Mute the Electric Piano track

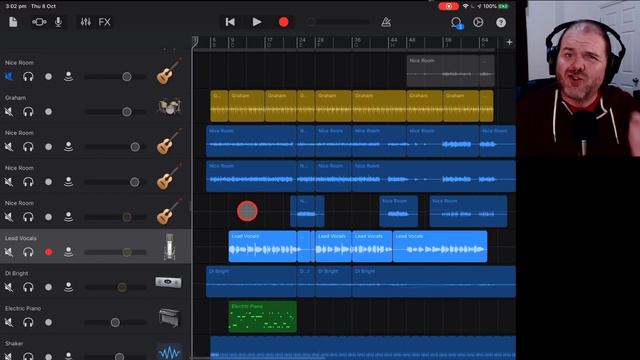[9, 322]
